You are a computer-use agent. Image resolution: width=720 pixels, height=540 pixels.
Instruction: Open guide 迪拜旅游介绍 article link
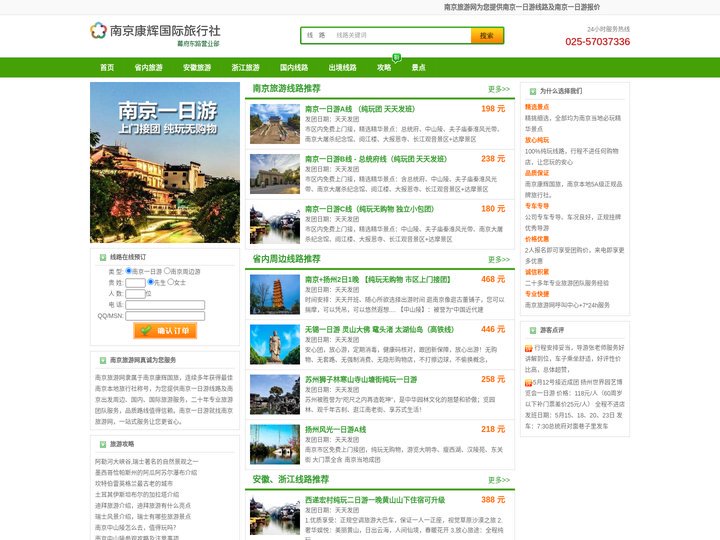[143, 506]
